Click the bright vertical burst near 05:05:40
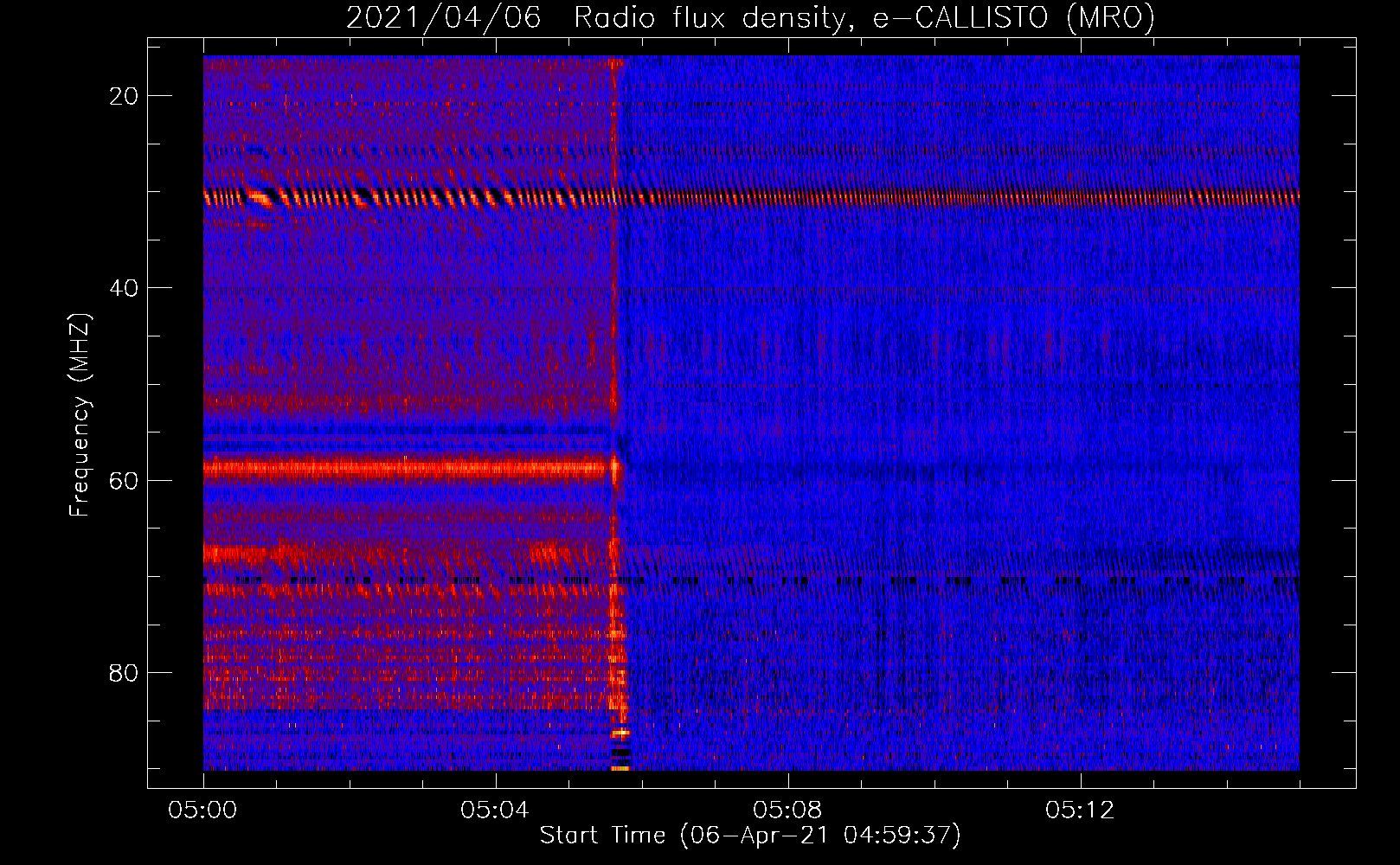This screenshot has width=1400, height=865. (x=617, y=413)
